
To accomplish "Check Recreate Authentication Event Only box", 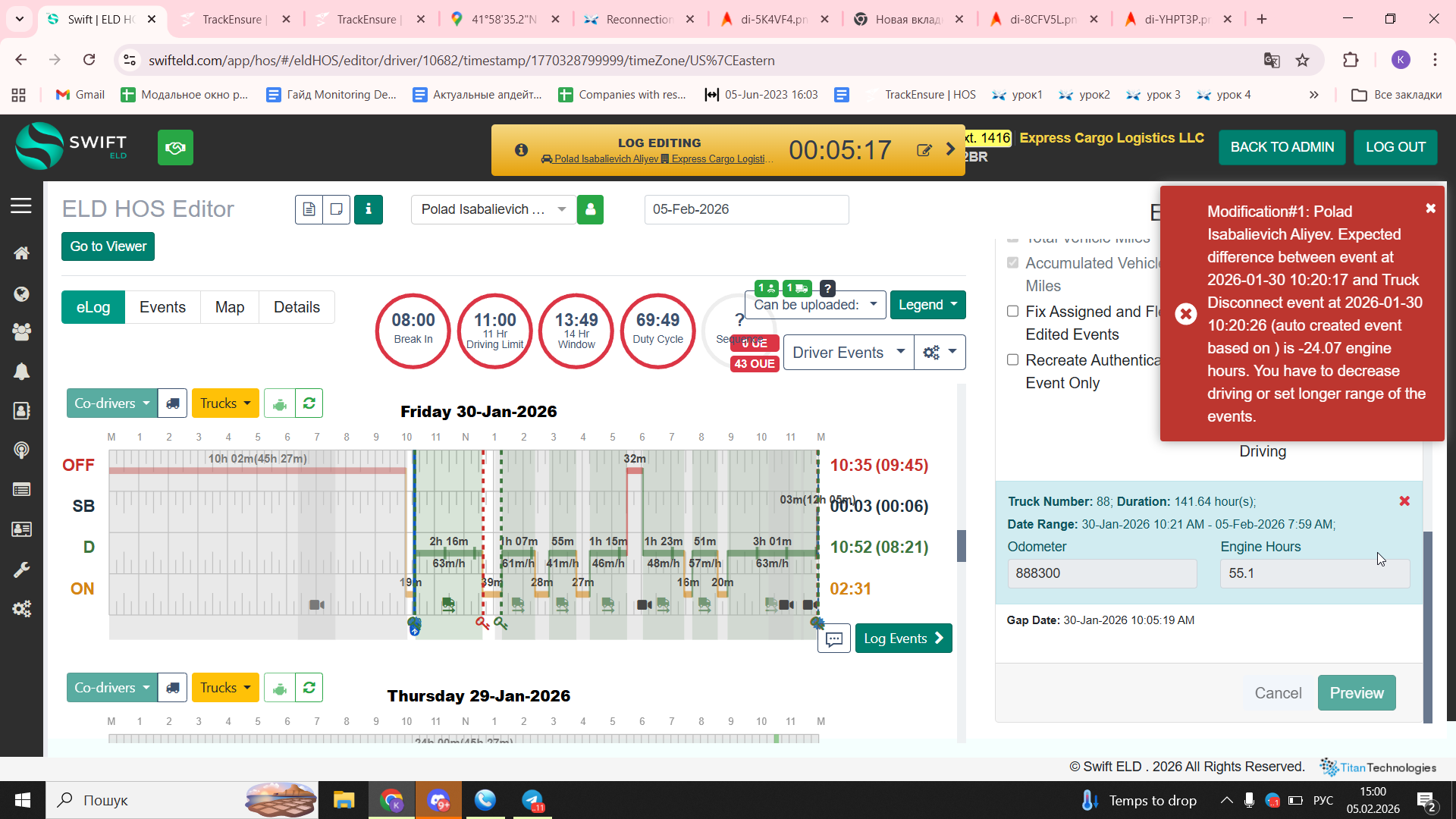I will (1012, 359).
